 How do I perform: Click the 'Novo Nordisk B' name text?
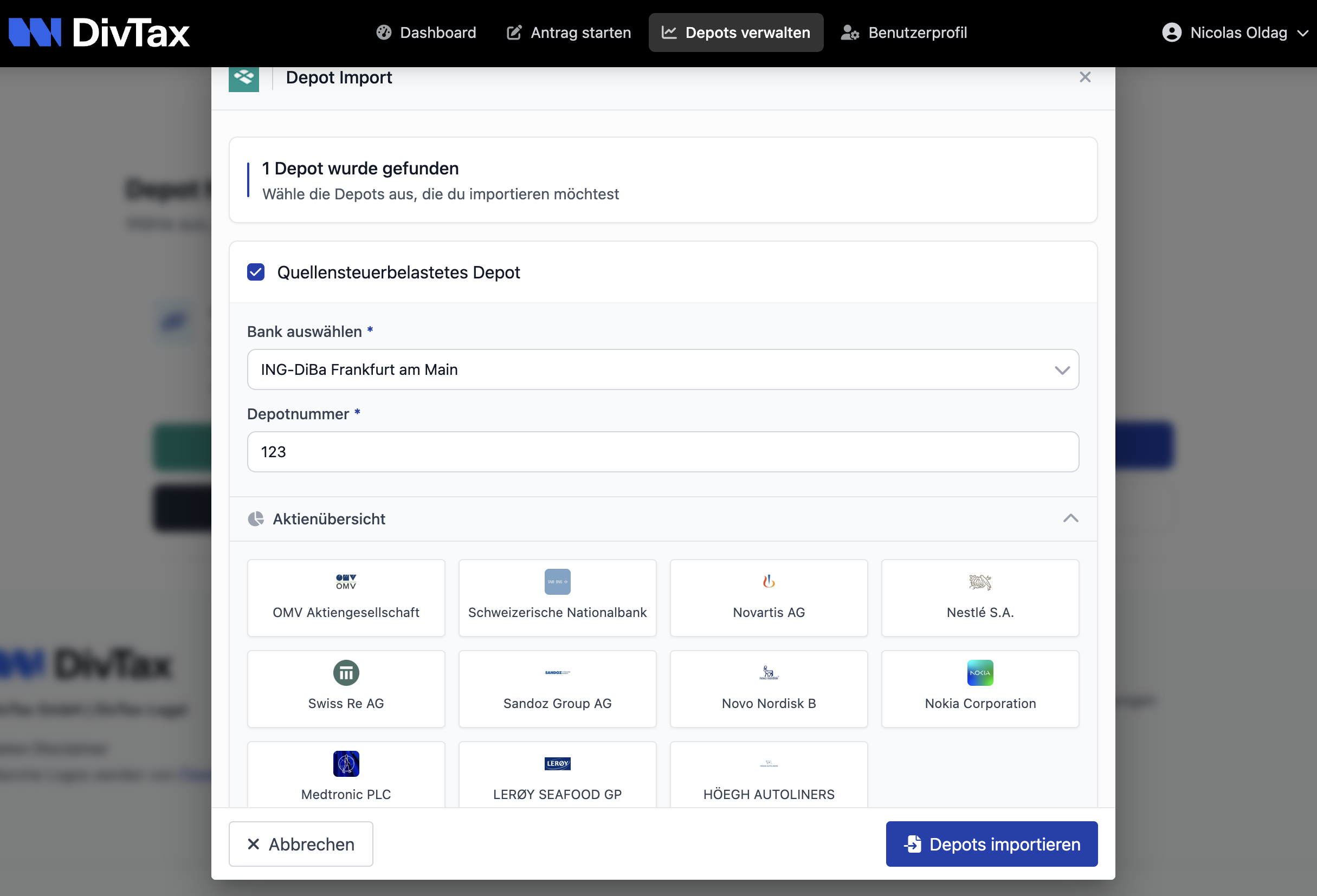pos(769,704)
